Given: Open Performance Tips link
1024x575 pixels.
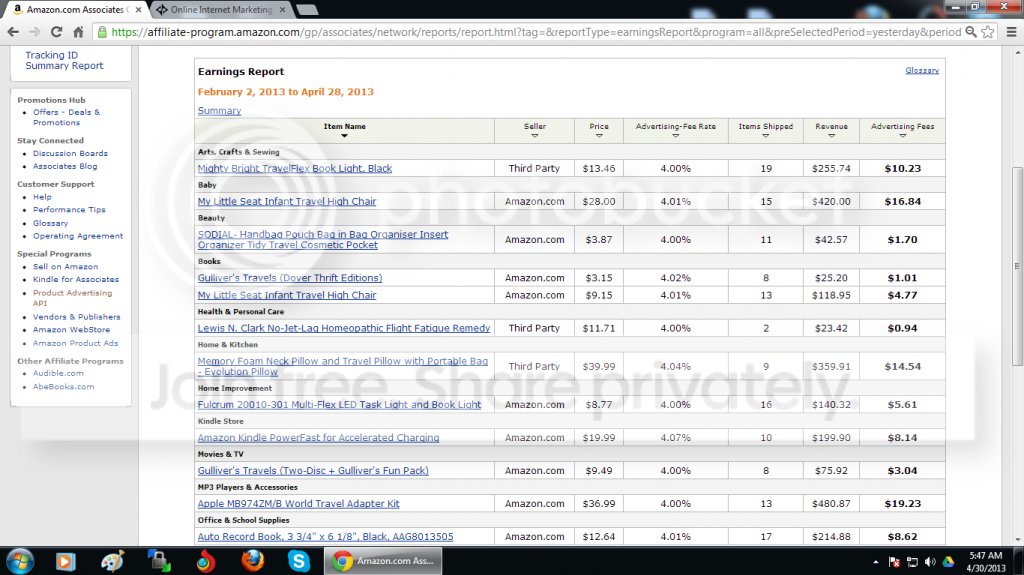Looking at the screenshot, I should [69, 210].
